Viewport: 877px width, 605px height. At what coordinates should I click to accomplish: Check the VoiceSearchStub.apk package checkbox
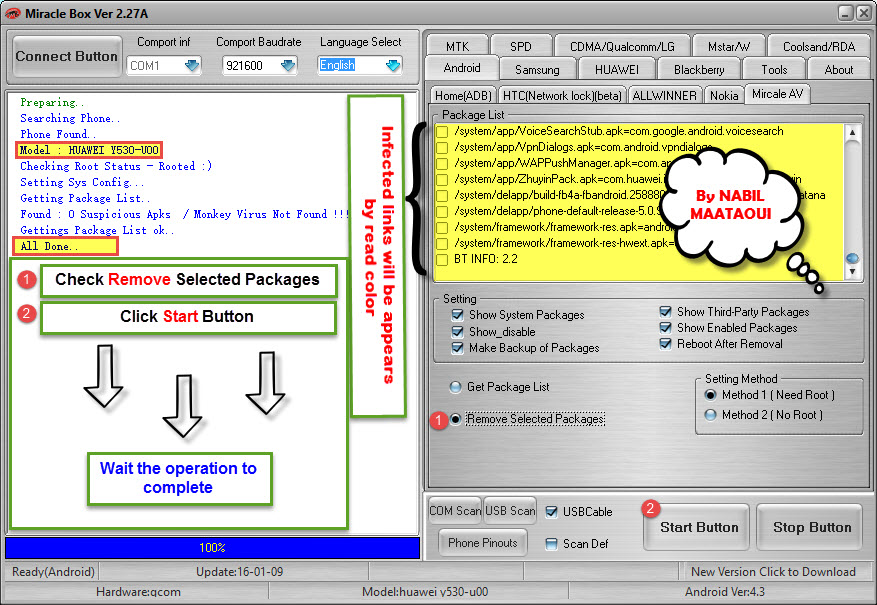point(442,132)
